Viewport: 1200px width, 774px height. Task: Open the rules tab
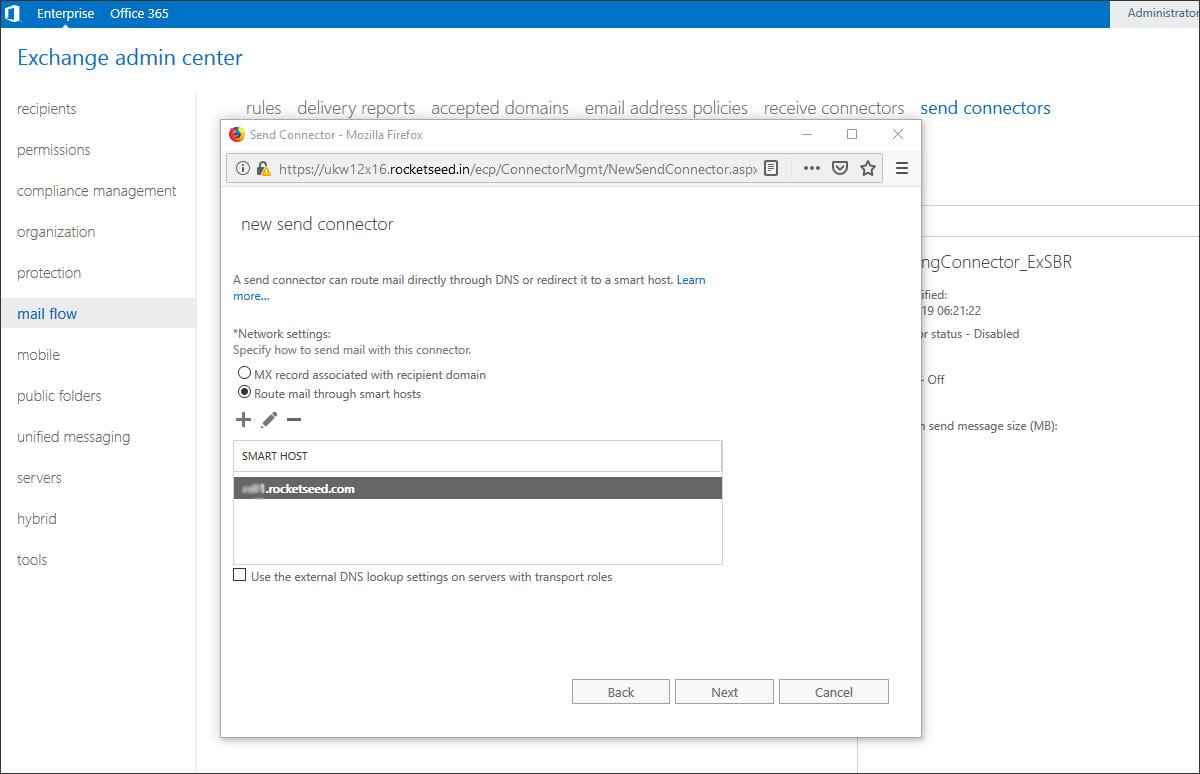pos(264,108)
